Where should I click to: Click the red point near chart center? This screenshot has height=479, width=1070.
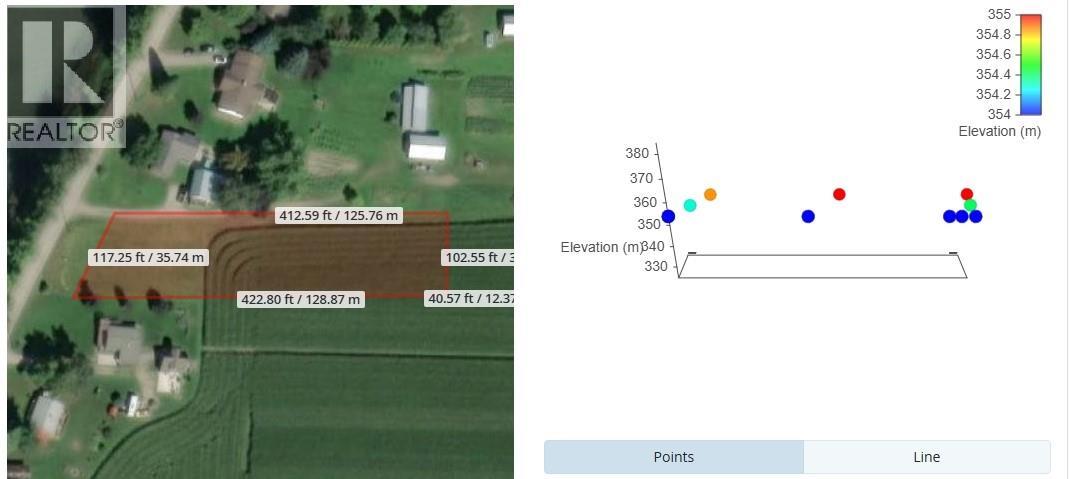click(839, 194)
